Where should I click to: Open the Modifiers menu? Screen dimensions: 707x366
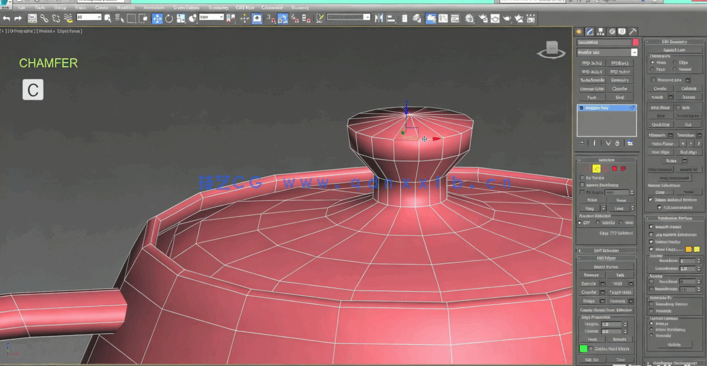click(x=126, y=8)
